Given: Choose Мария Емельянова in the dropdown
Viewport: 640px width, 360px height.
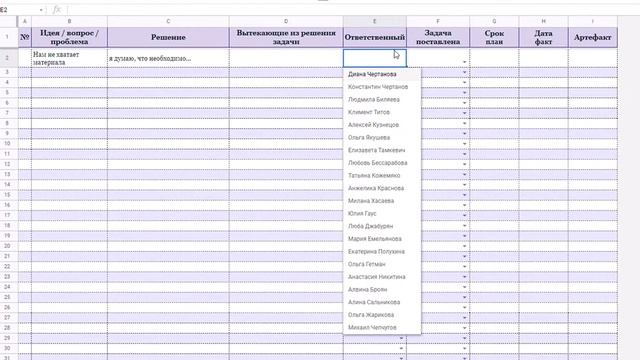Looking at the screenshot, I should [x=382, y=239].
